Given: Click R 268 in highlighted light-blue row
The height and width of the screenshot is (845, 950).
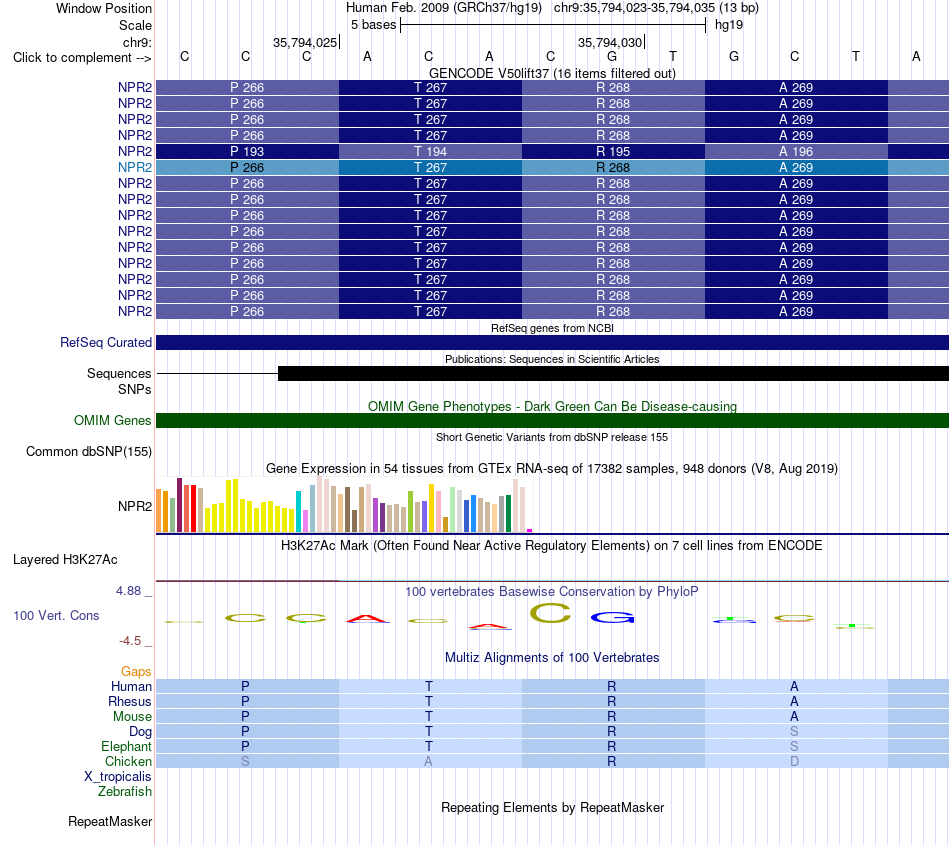Looking at the screenshot, I should click(613, 167).
